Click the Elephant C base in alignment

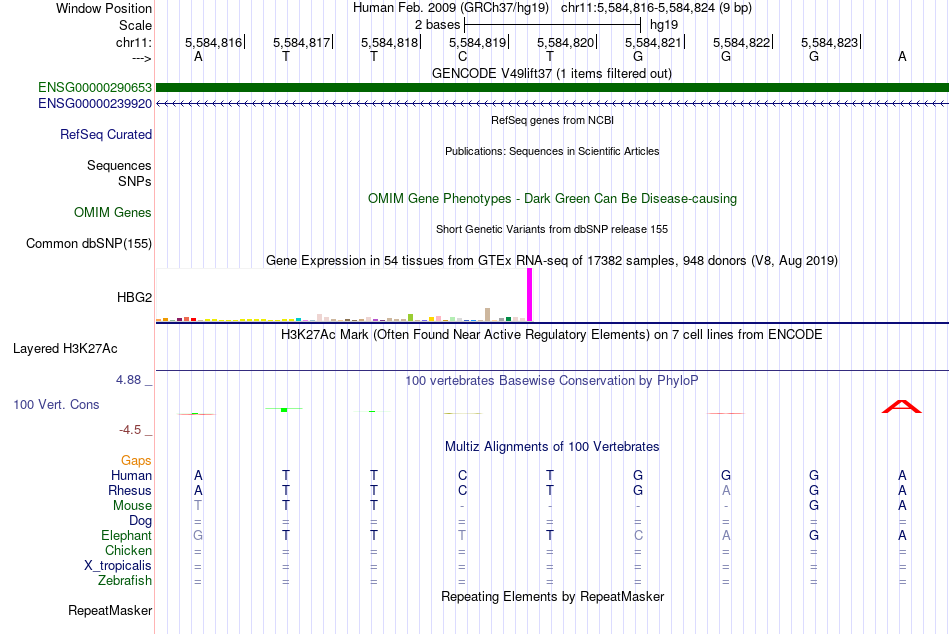click(638, 535)
